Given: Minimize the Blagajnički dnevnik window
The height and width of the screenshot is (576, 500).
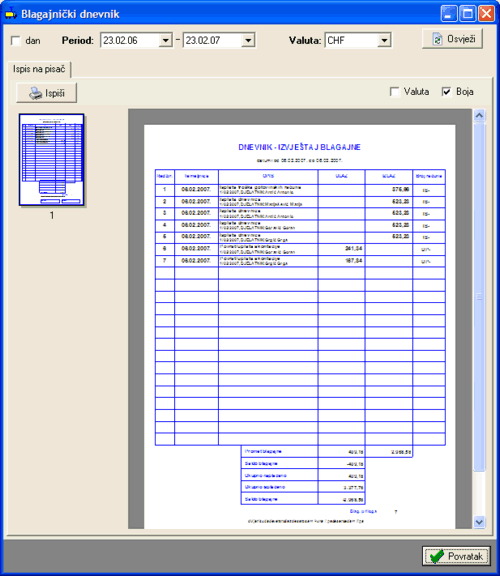Looking at the screenshot, I should [x=449, y=14].
